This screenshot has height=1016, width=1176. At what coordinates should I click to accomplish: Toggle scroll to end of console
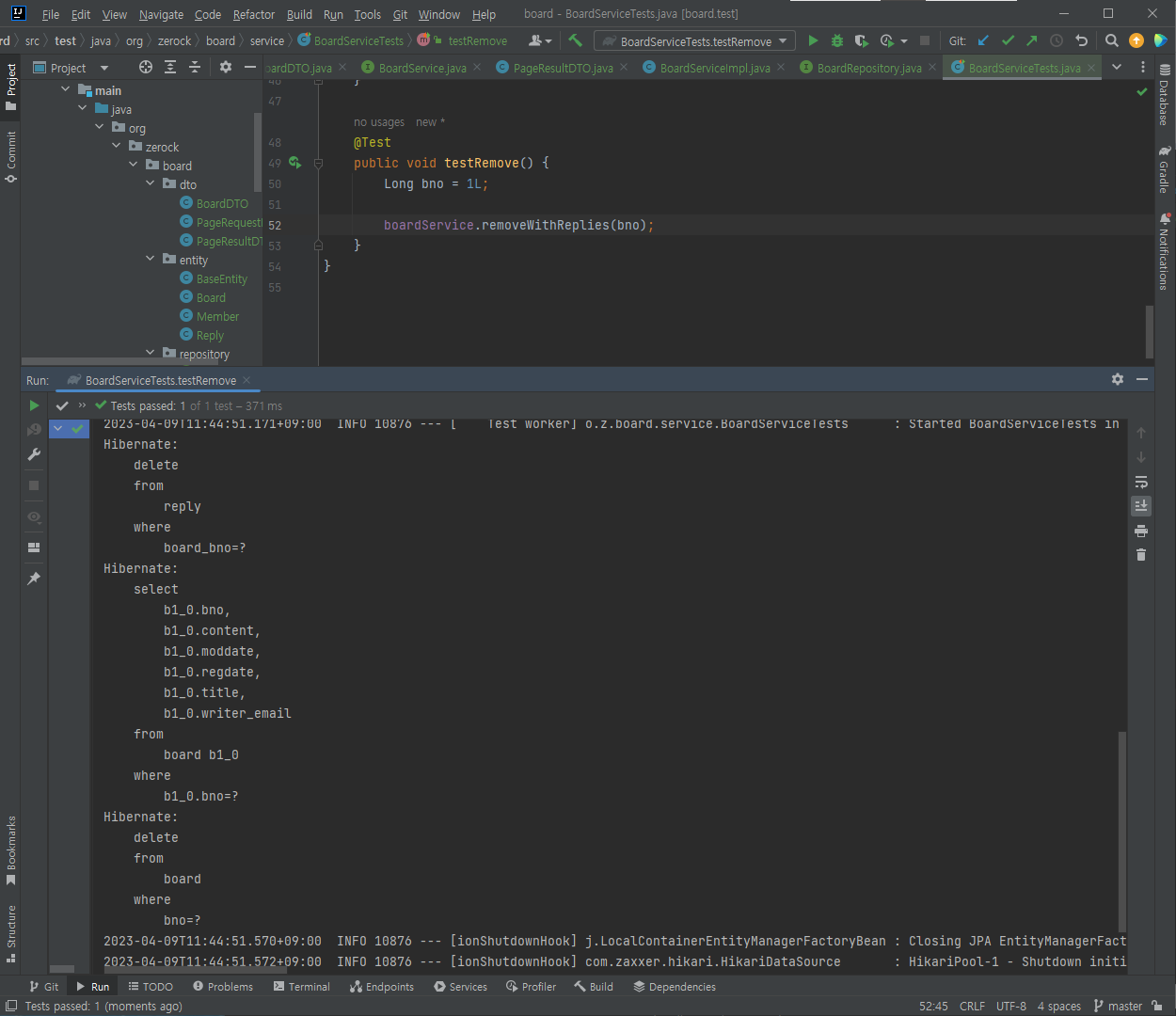[x=1141, y=506]
